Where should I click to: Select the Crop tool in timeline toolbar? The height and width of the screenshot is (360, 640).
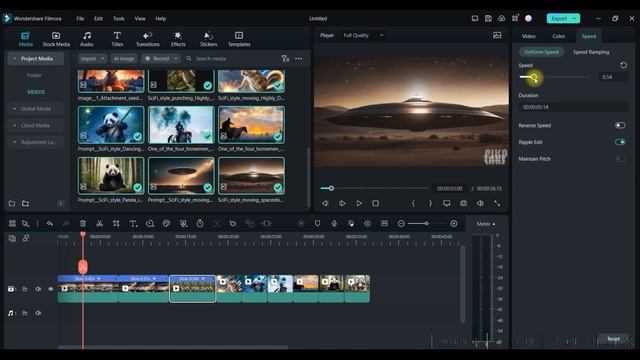coord(116,224)
